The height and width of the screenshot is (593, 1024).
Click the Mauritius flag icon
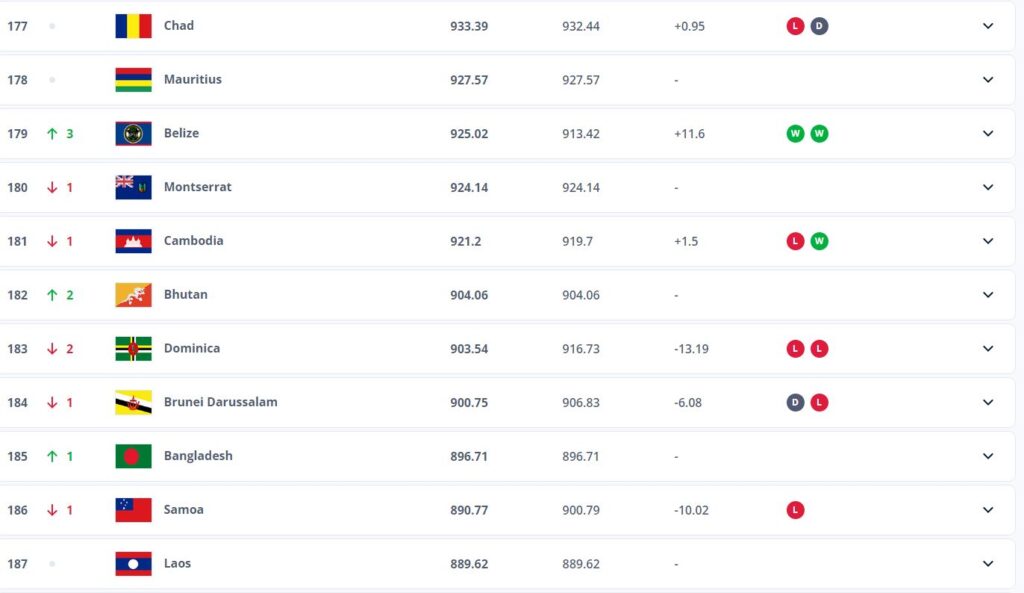tap(133, 80)
